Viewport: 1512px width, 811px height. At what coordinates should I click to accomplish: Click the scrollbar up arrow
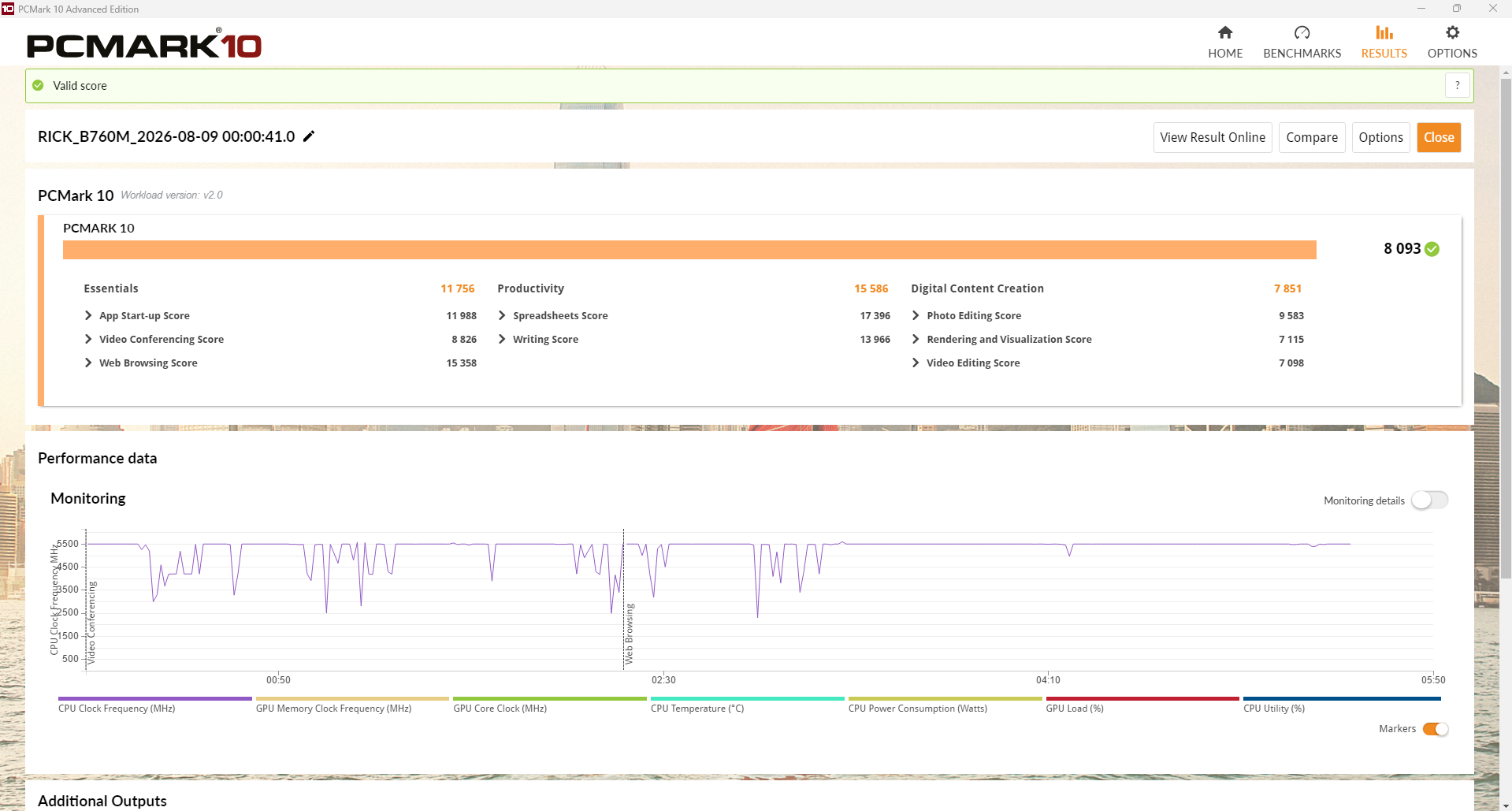tap(1506, 73)
